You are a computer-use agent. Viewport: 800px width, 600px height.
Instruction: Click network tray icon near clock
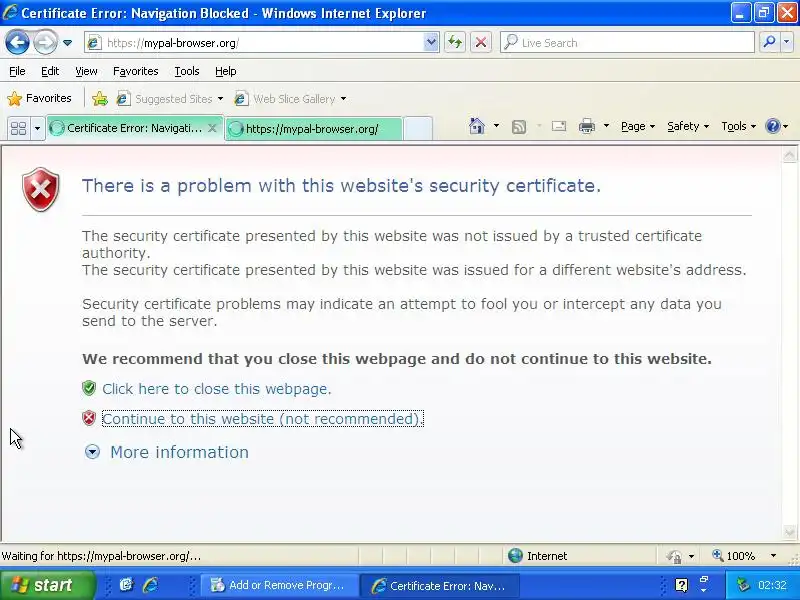[744, 585]
